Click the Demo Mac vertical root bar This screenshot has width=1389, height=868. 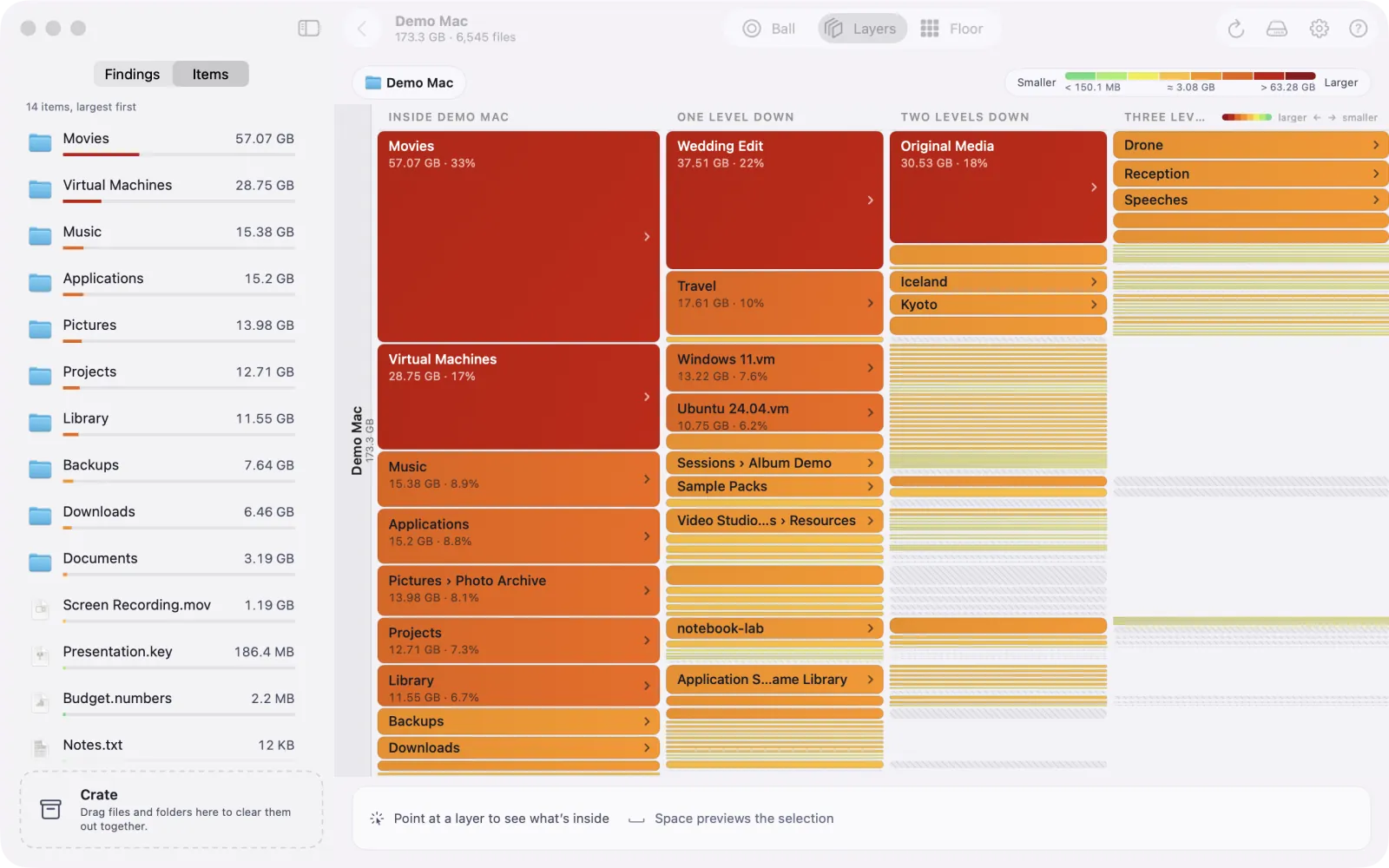(353, 440)
